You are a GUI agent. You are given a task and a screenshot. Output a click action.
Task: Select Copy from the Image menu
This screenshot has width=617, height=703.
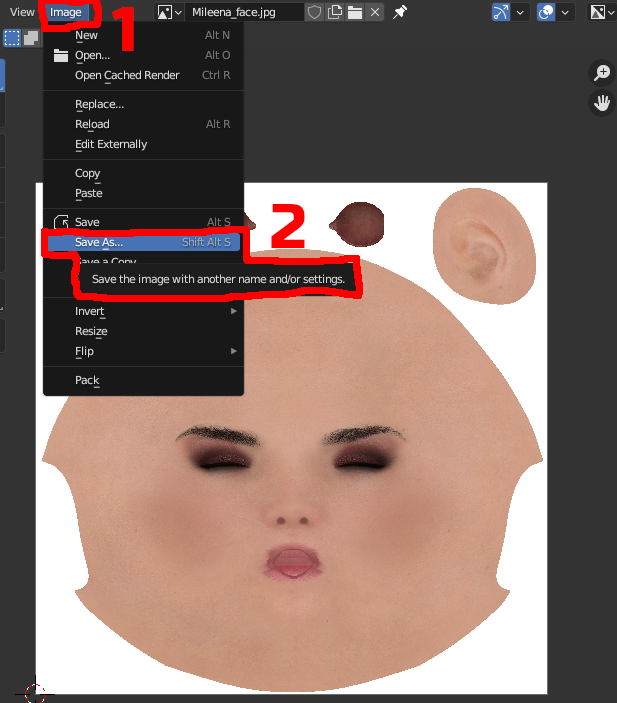[x=143, y=173]
